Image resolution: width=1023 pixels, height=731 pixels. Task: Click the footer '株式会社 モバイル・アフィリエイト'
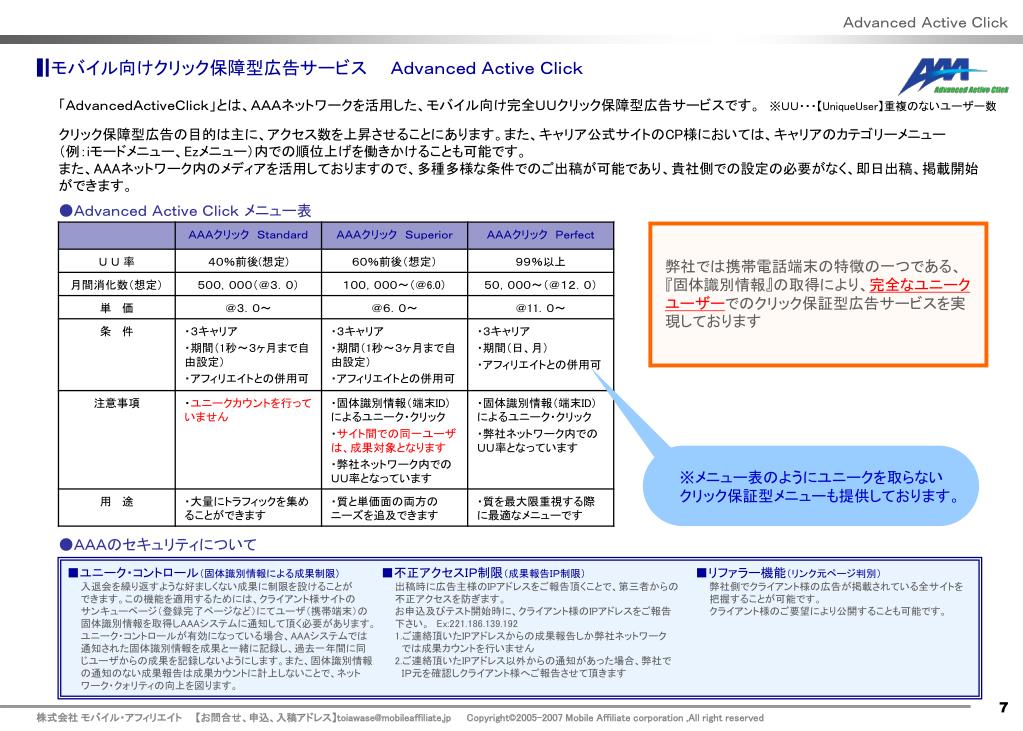pos(109,718)
